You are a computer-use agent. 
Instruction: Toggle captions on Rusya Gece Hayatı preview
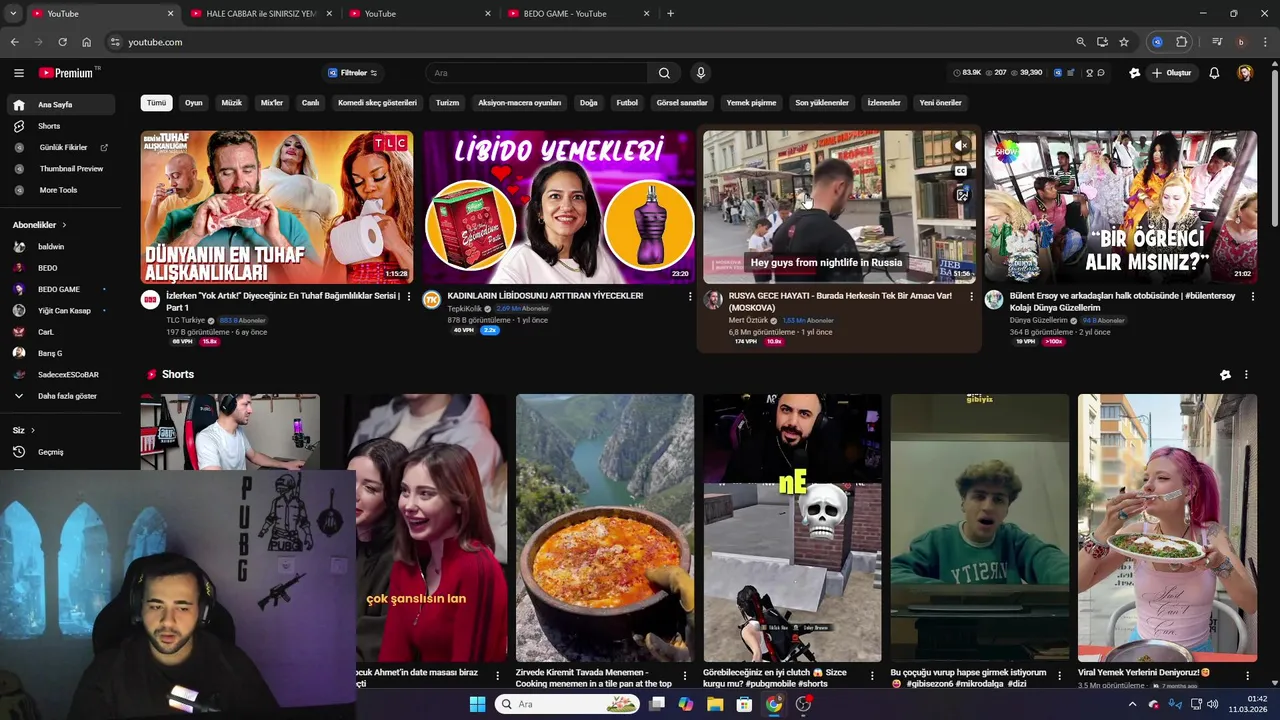click(x=961, y=171)
